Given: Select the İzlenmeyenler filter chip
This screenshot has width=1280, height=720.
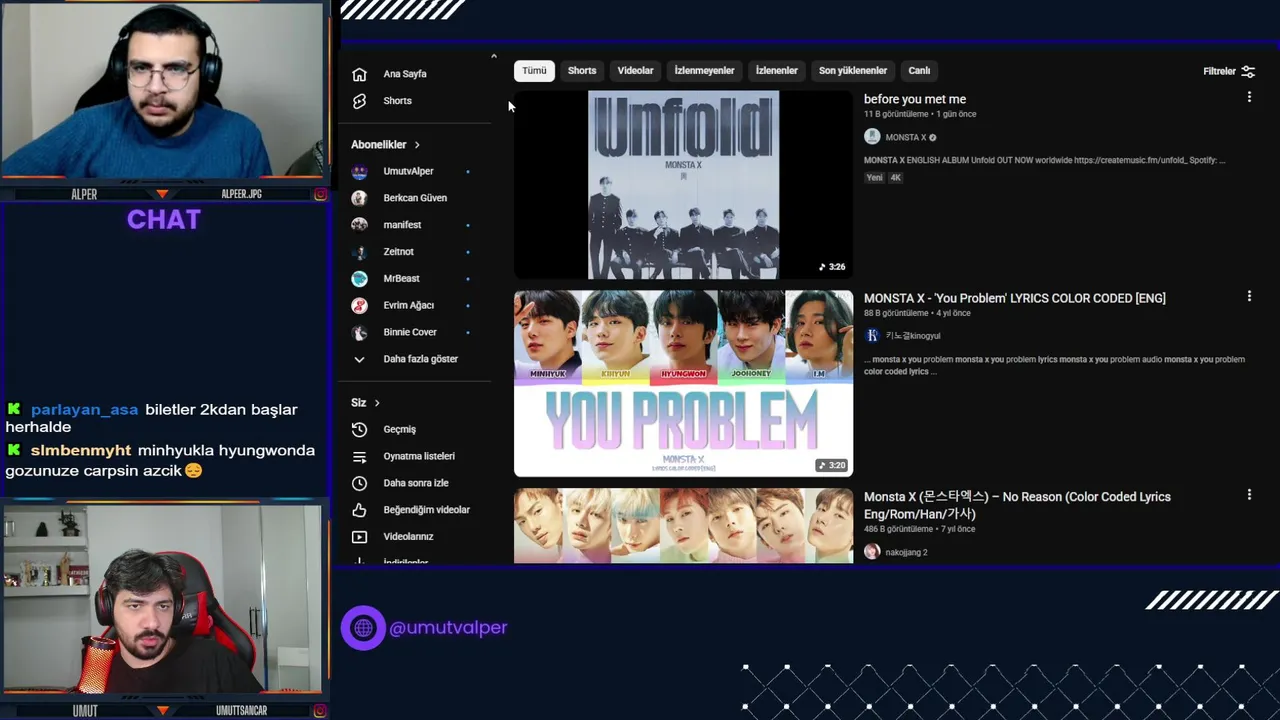Looking at the screenshot, I should click(x=704, y=71).
